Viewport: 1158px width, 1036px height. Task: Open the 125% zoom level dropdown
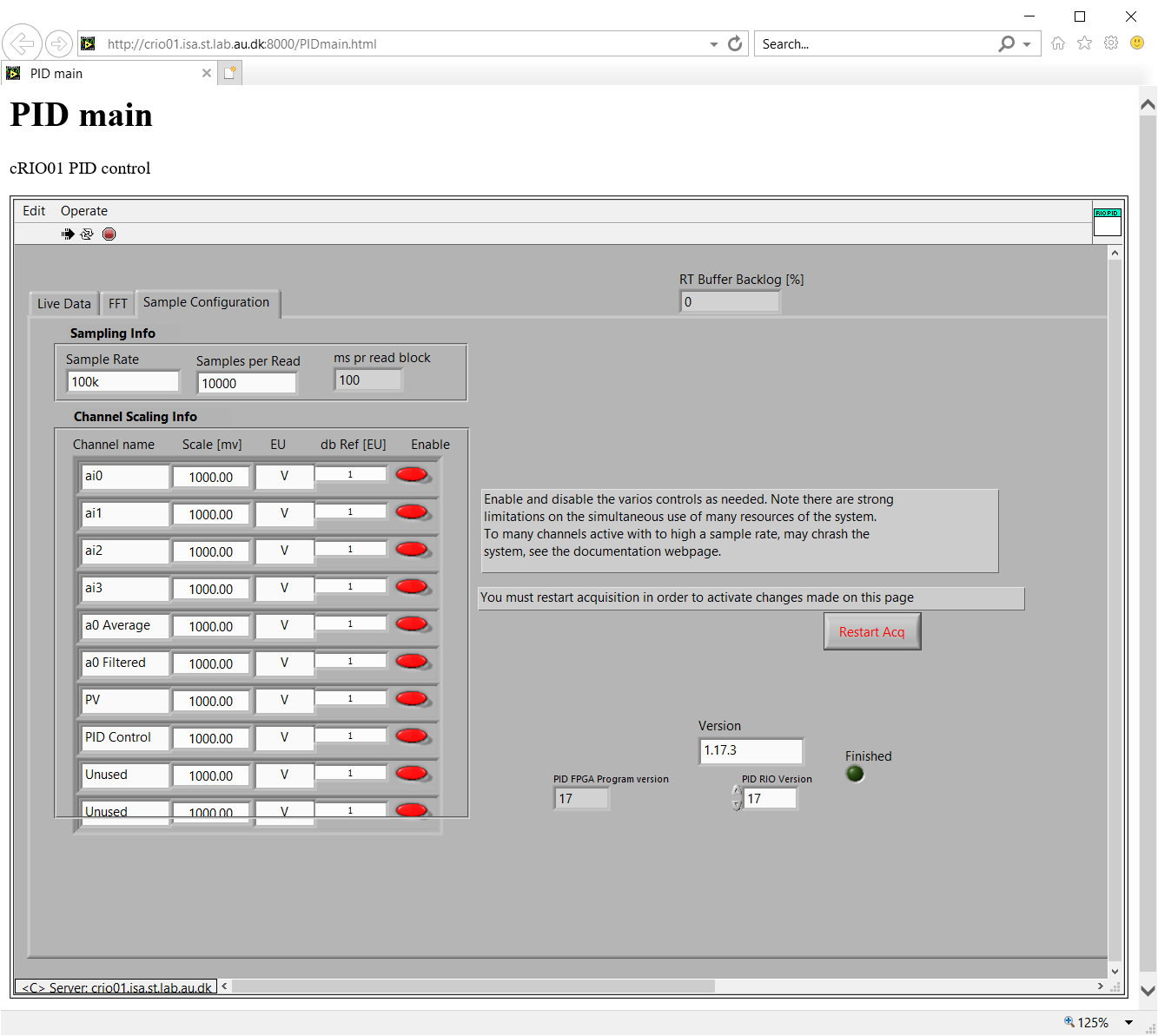tap(1128, 1022)
